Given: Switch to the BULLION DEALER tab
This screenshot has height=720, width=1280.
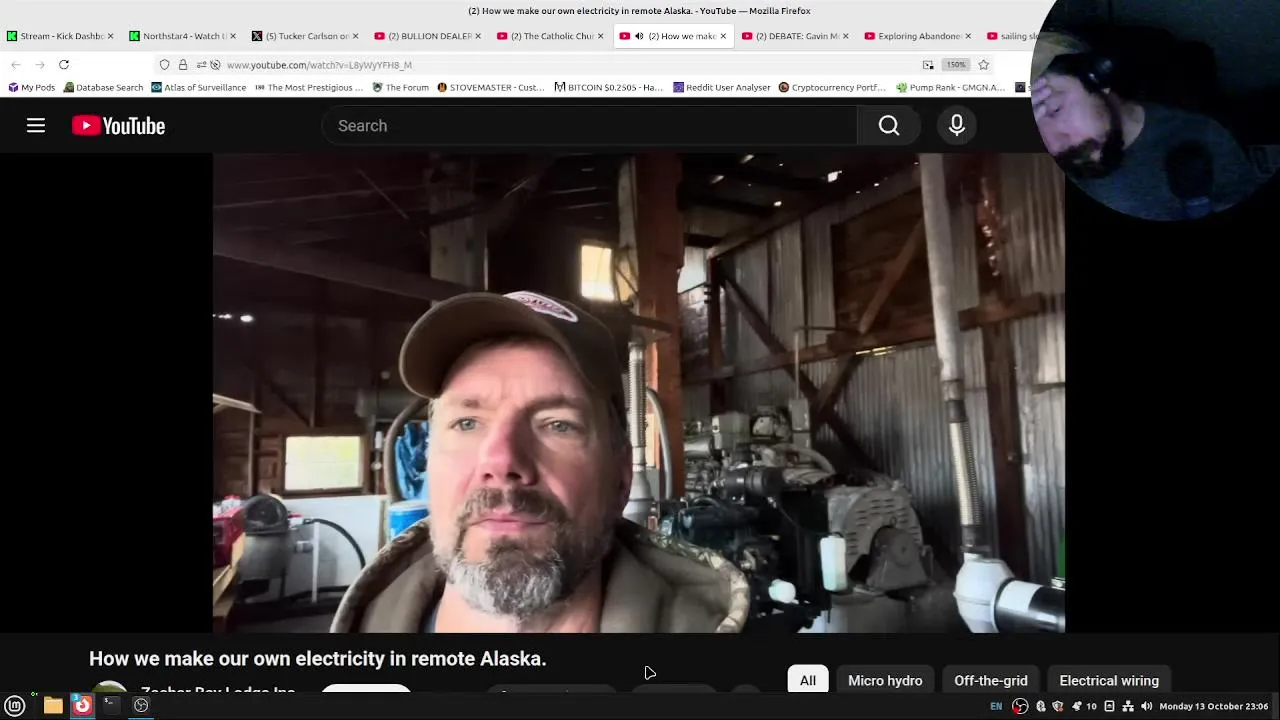Looking at the screenshot, I should pyautogui.click(x=428, y=36).
